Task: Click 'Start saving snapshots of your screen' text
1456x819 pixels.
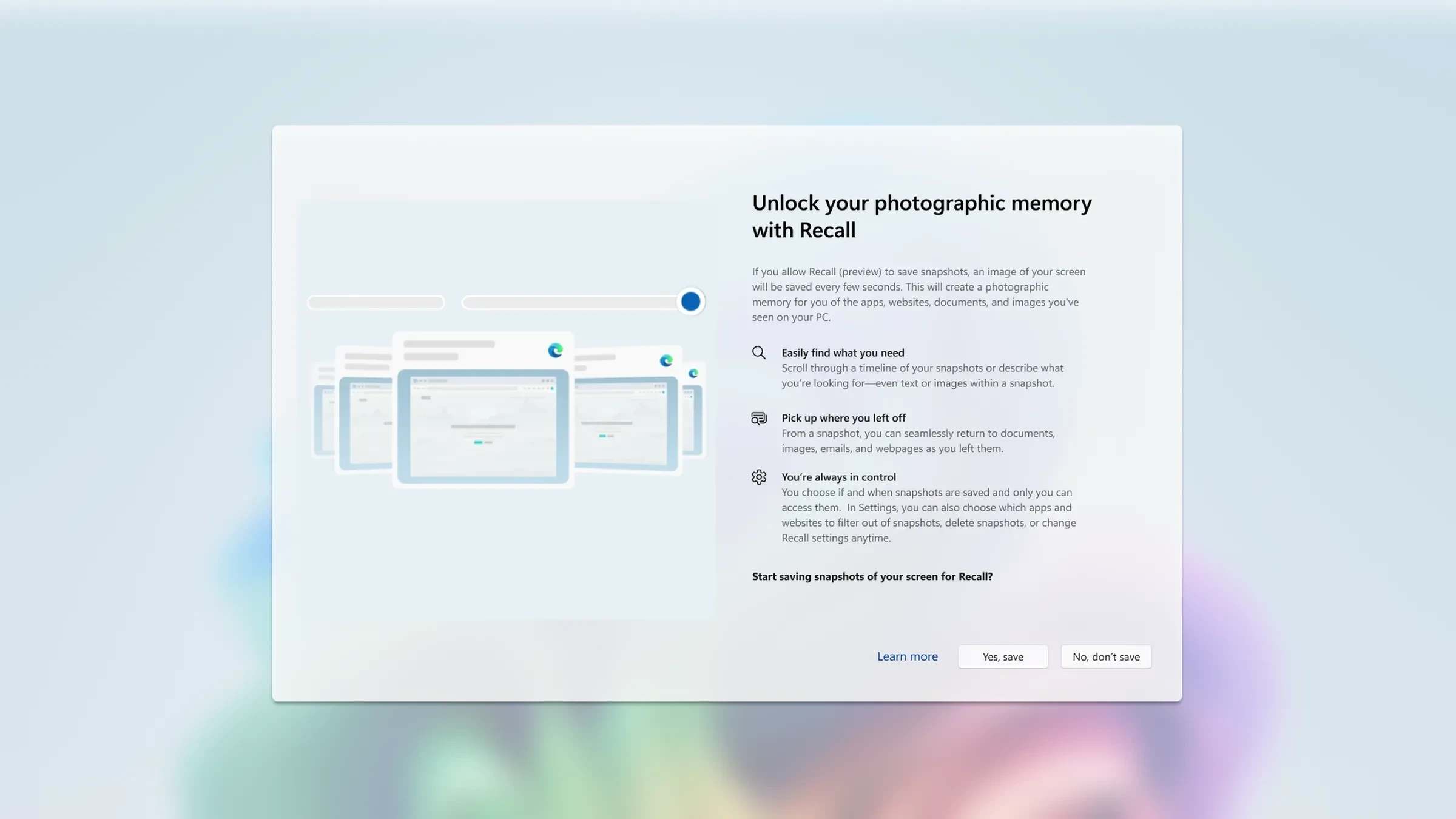Action: (x=872, y=576)
